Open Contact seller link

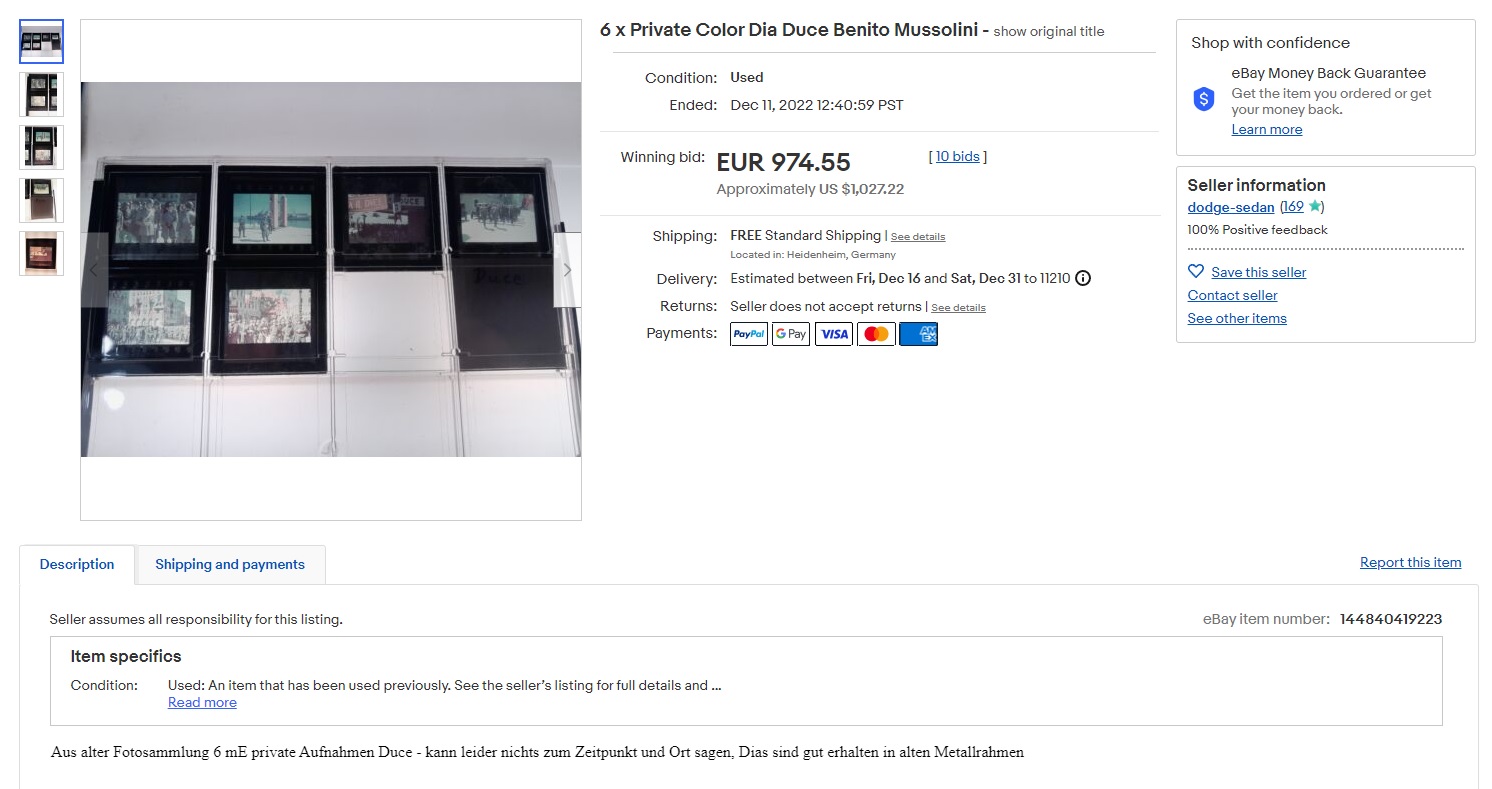(1232, 295)
